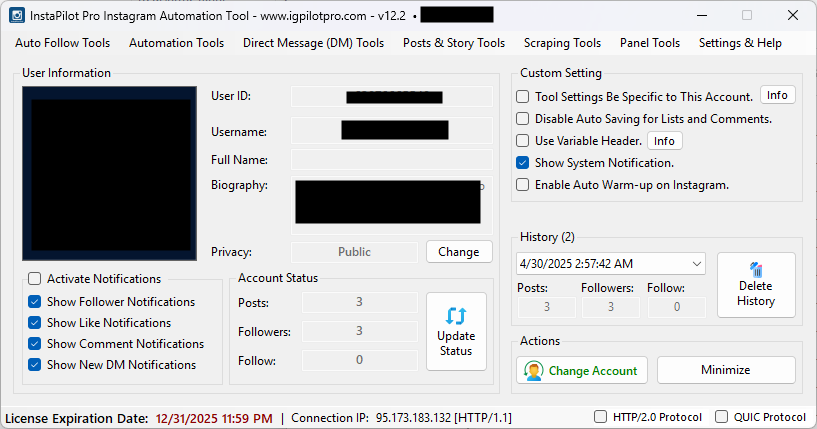Click license date 12/31/2025 11:59 PM
The height and width of the screenshot is (429, 817).
pyautogui.click(x=214, y=419)
